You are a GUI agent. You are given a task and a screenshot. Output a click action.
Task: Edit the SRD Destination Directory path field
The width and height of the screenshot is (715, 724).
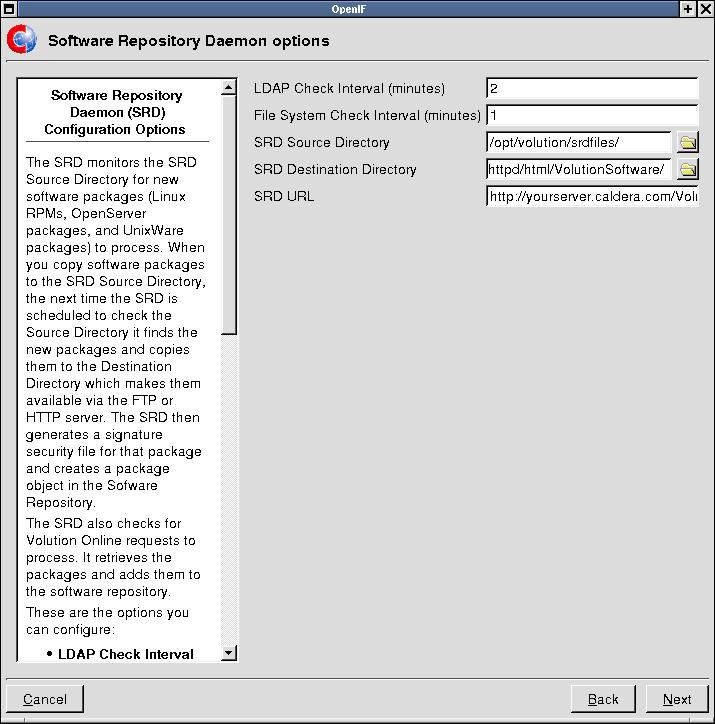578,169
